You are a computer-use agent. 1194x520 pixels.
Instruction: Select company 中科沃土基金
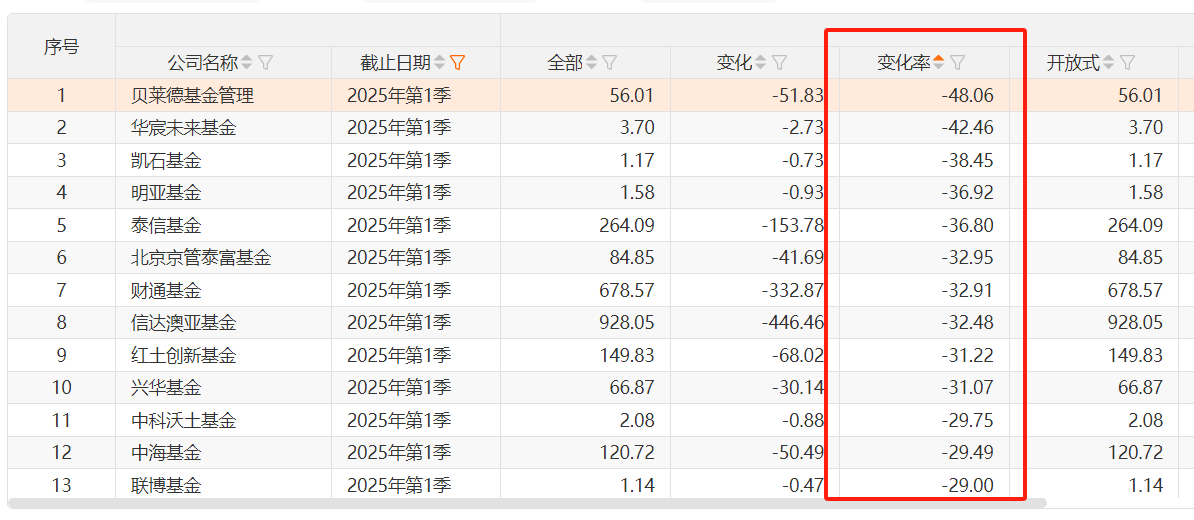[184, 420]
